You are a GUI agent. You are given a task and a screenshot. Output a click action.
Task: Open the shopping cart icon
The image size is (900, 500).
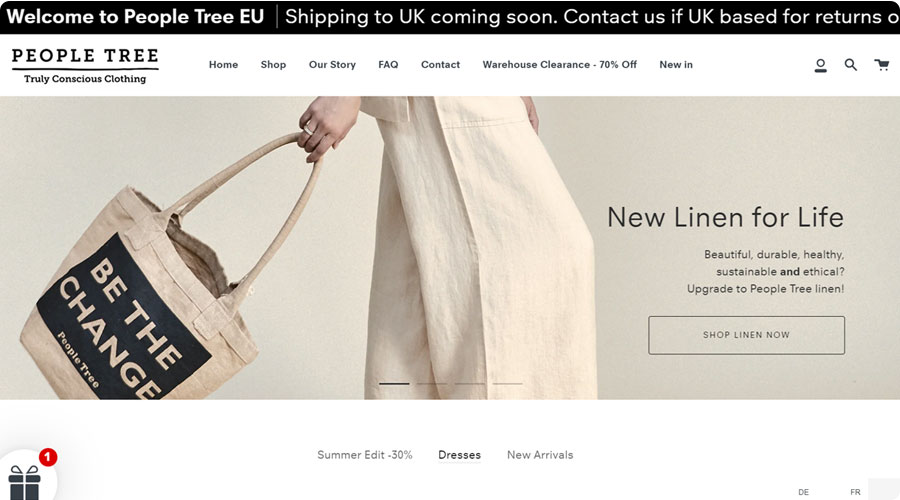pyautogui.click(x=882, y=64)
